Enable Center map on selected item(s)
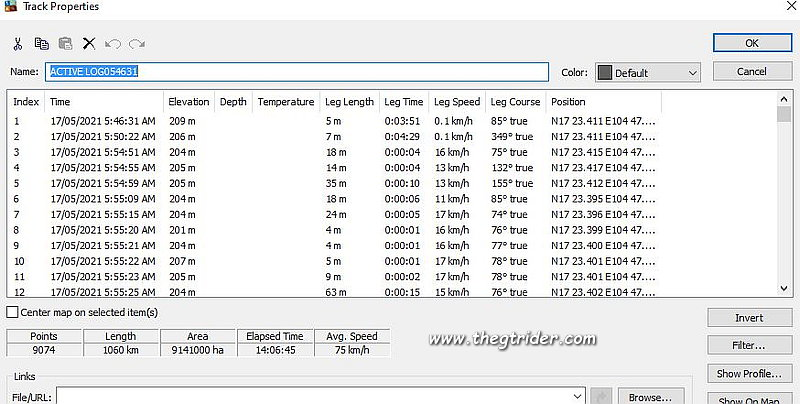The image size is (800, 404). click(x=12, y=312)
